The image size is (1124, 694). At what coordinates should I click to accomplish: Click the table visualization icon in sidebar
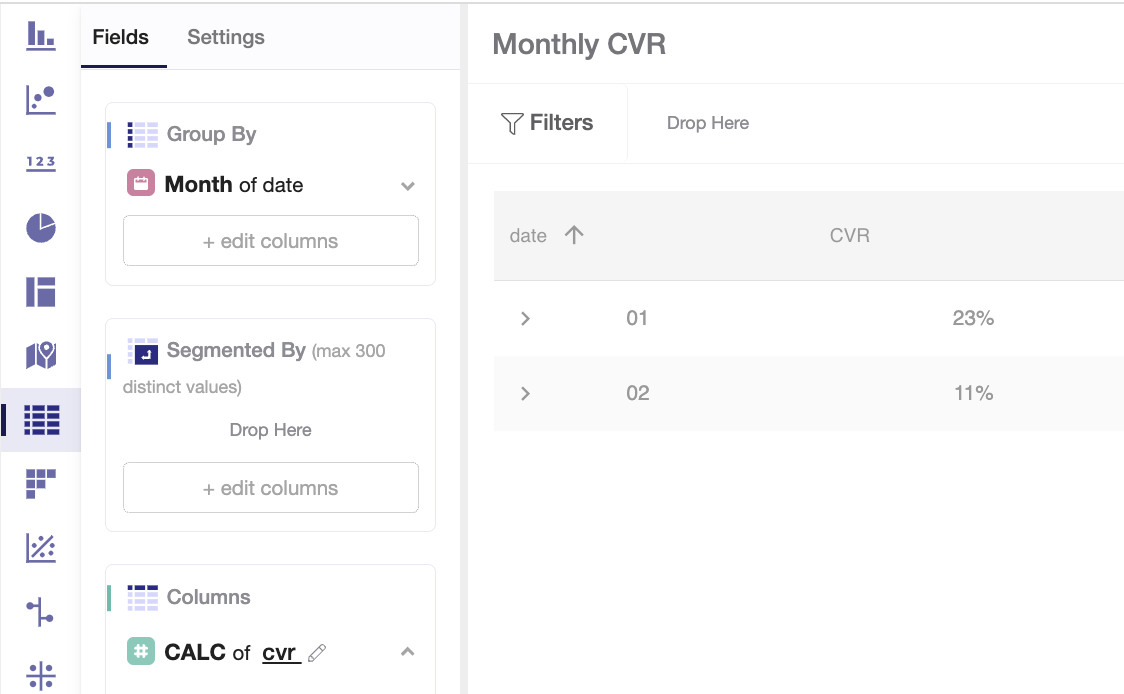41,420
